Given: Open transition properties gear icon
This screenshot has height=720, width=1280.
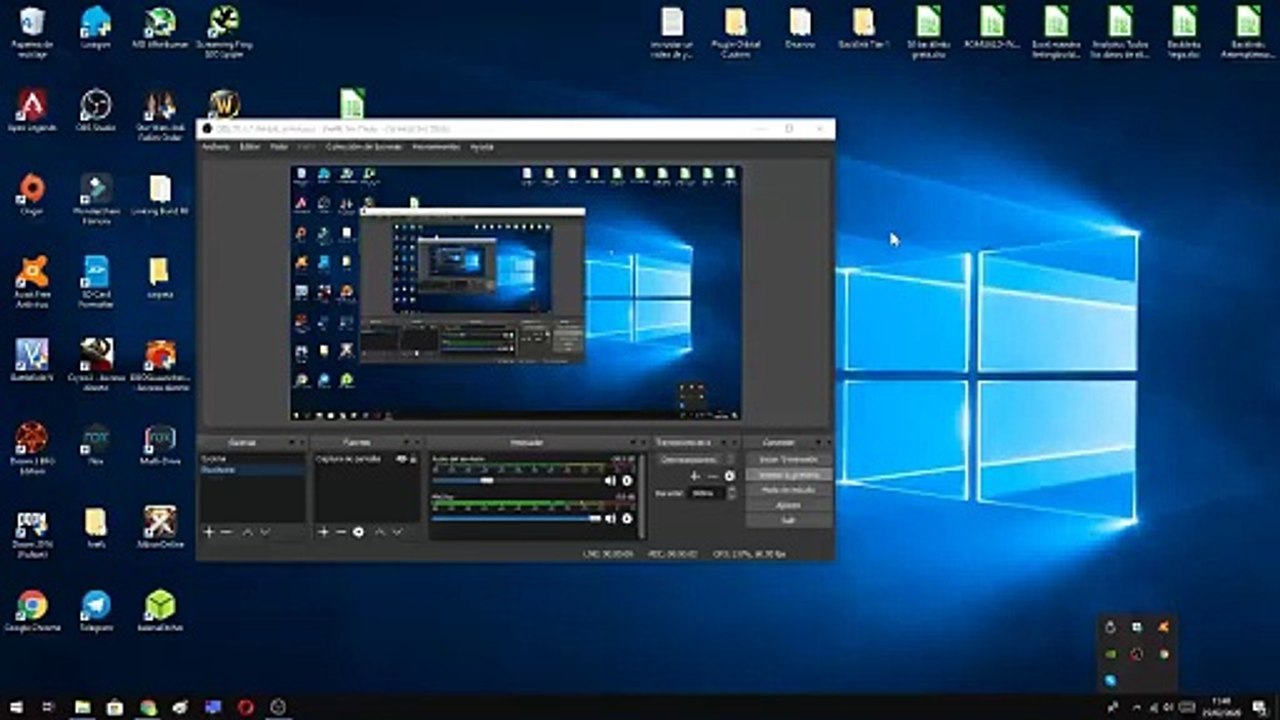Looking at the screenshot, I should 729,476.
